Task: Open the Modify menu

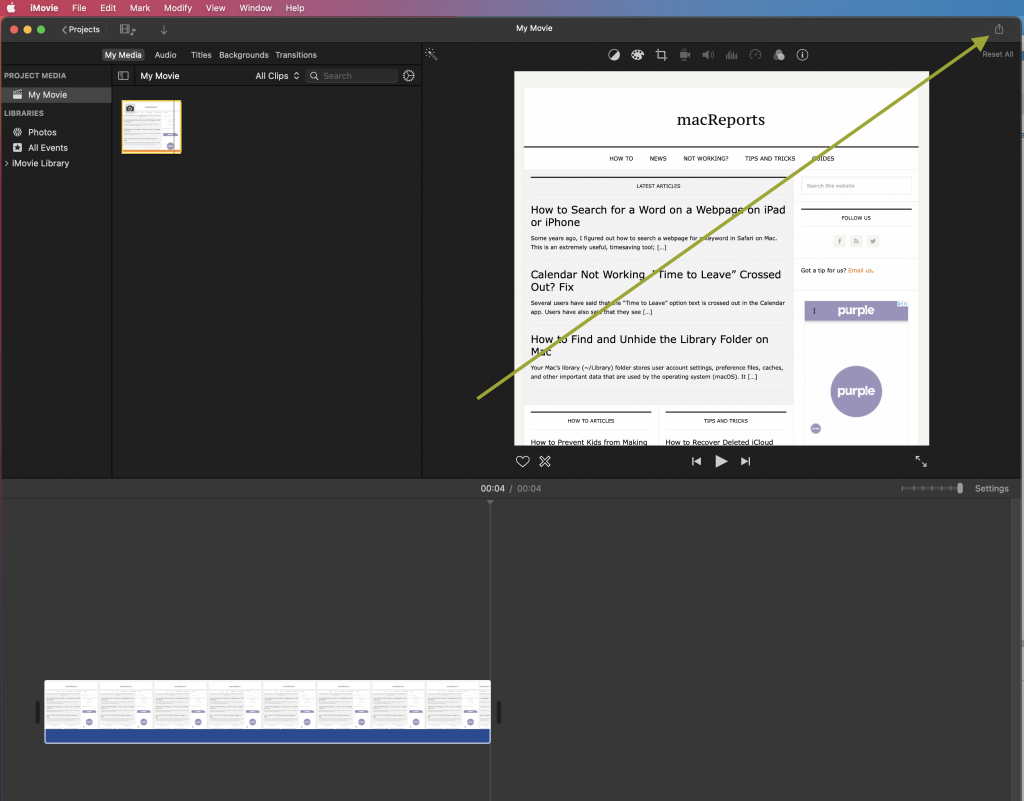Action: (178, 8)
